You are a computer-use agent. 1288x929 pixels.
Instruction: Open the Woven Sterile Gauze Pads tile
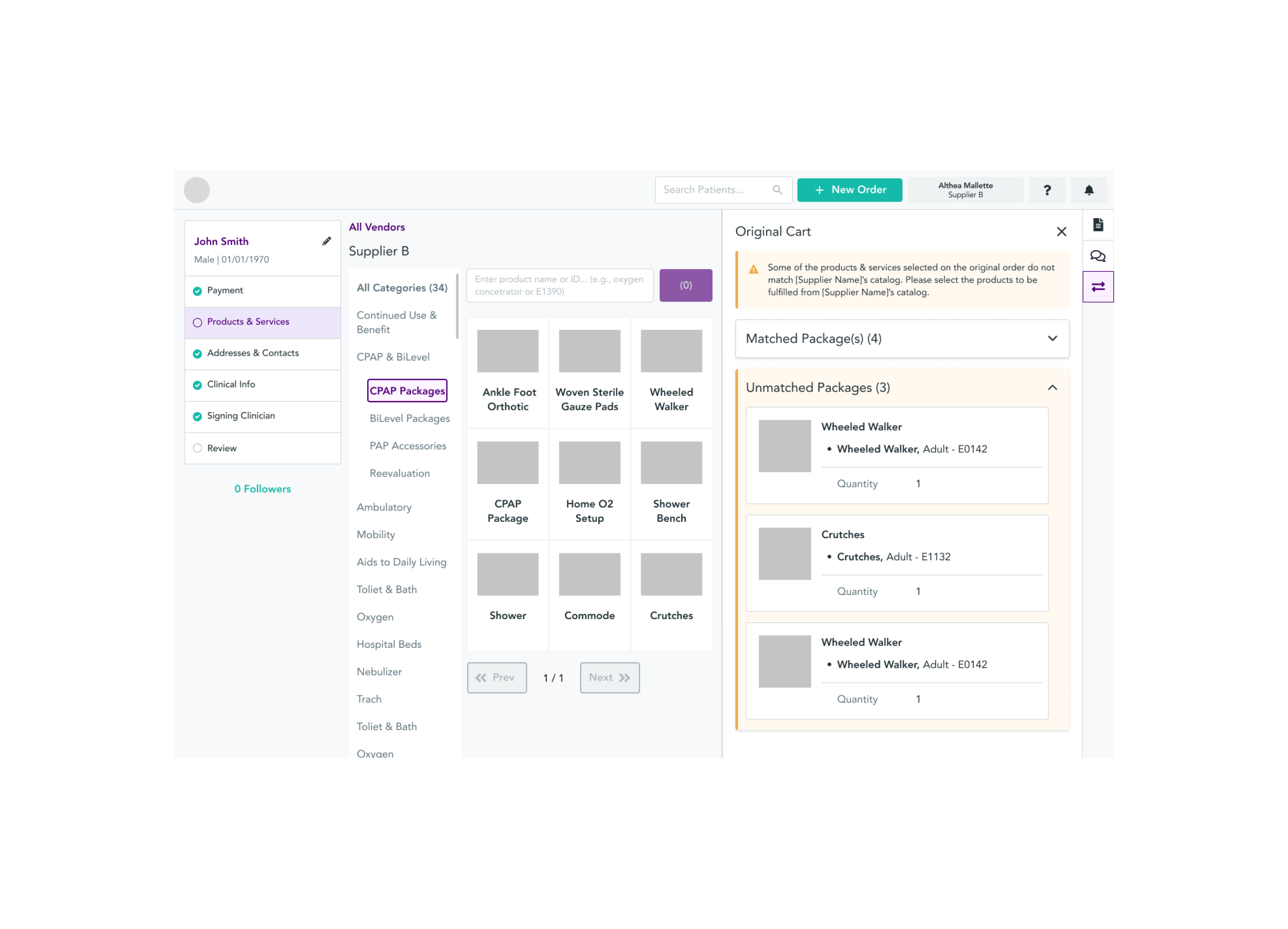point(590,373)
